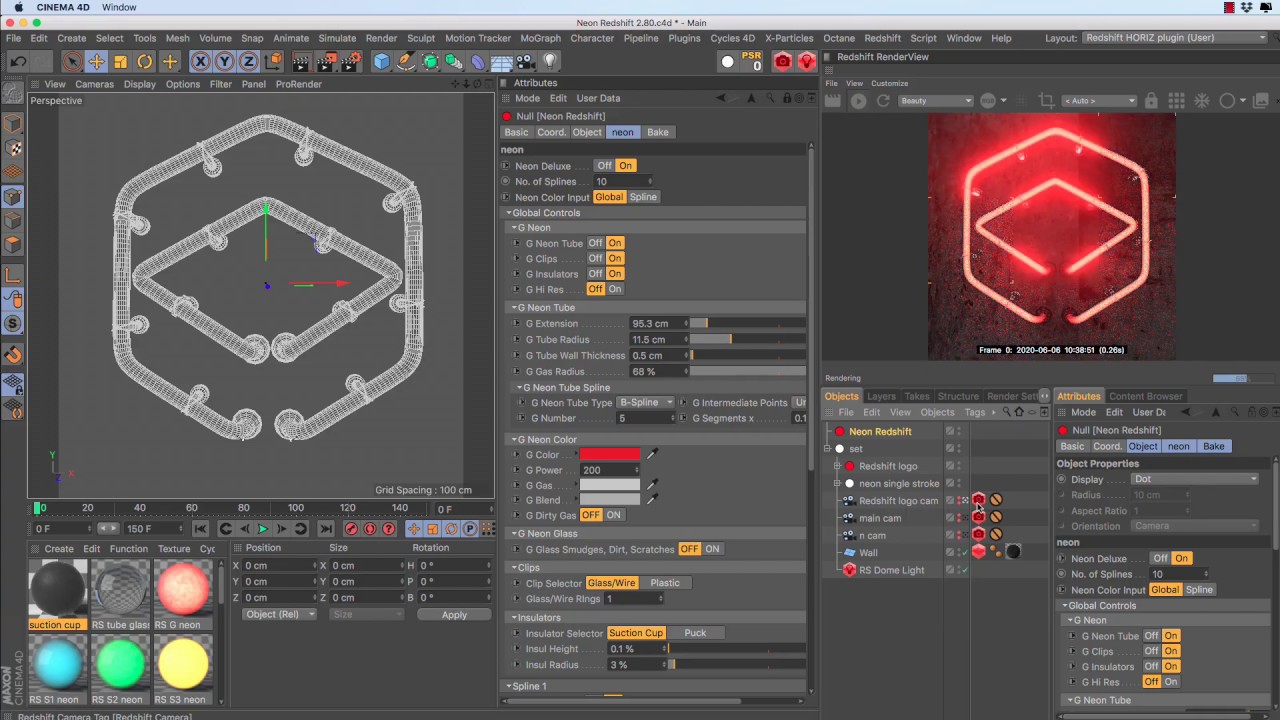Image resolution: width=1280 pixels, height=720 pixels.
Task: Add a Camera object from toolbar
Action: pyautogui.click(x=526, y=62)
